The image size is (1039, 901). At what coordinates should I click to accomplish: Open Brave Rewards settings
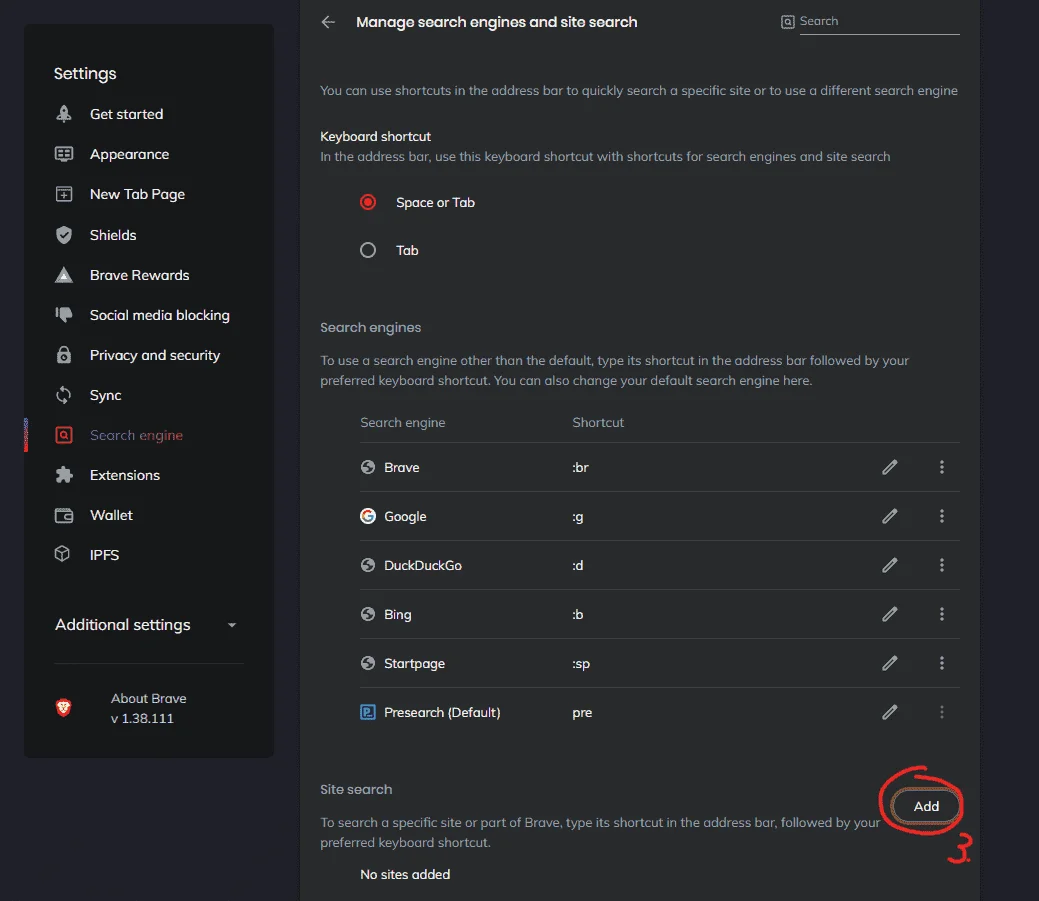[x=140, y=275]
